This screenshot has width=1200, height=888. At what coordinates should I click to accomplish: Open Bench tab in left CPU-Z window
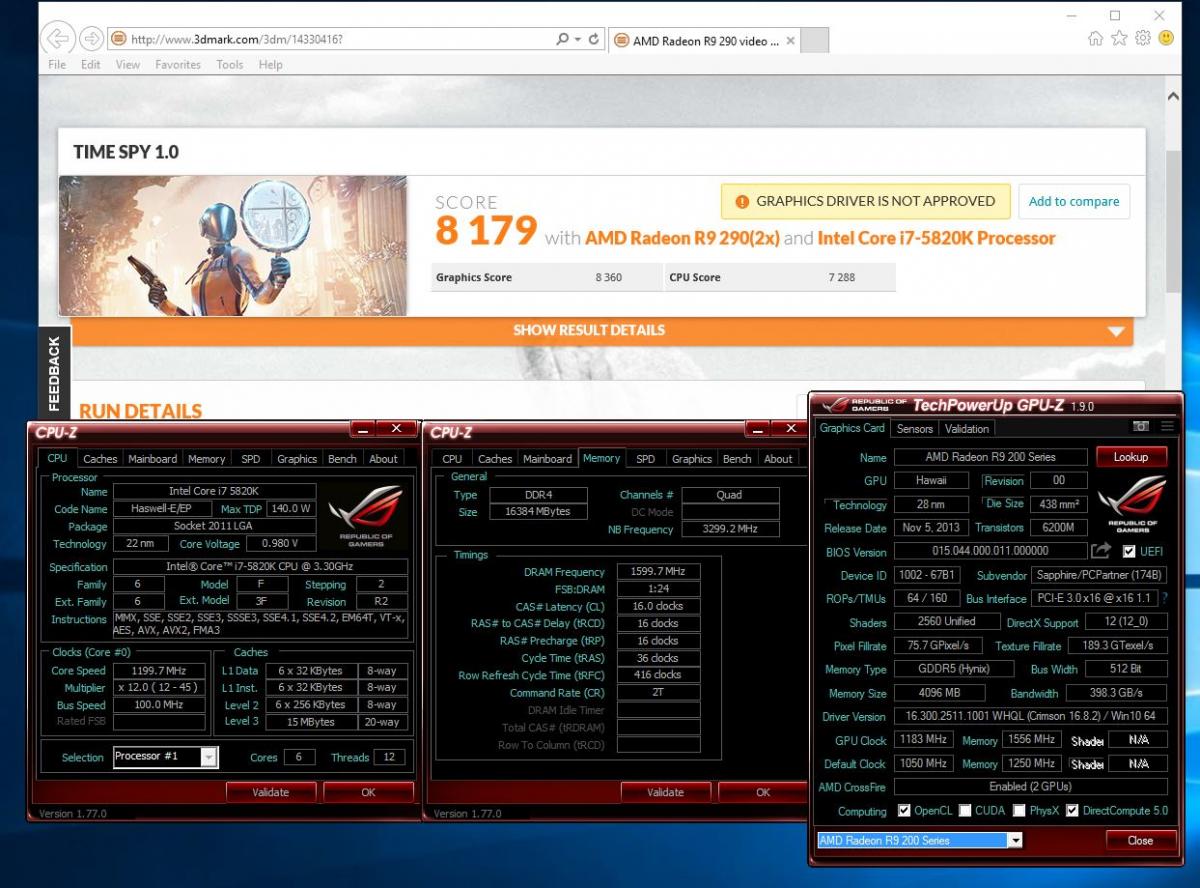[342, 459]
